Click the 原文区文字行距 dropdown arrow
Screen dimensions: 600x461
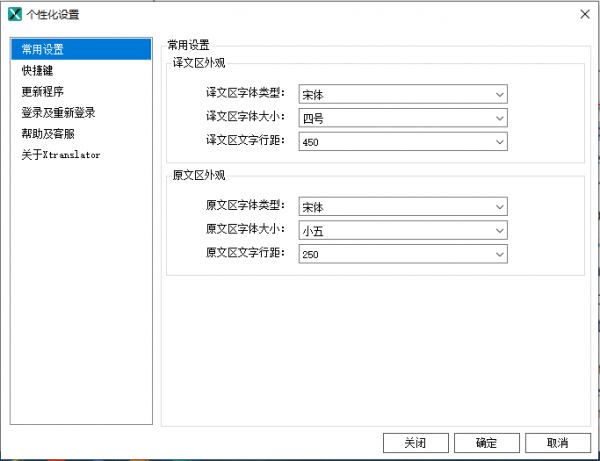click(x=499, y=254)
